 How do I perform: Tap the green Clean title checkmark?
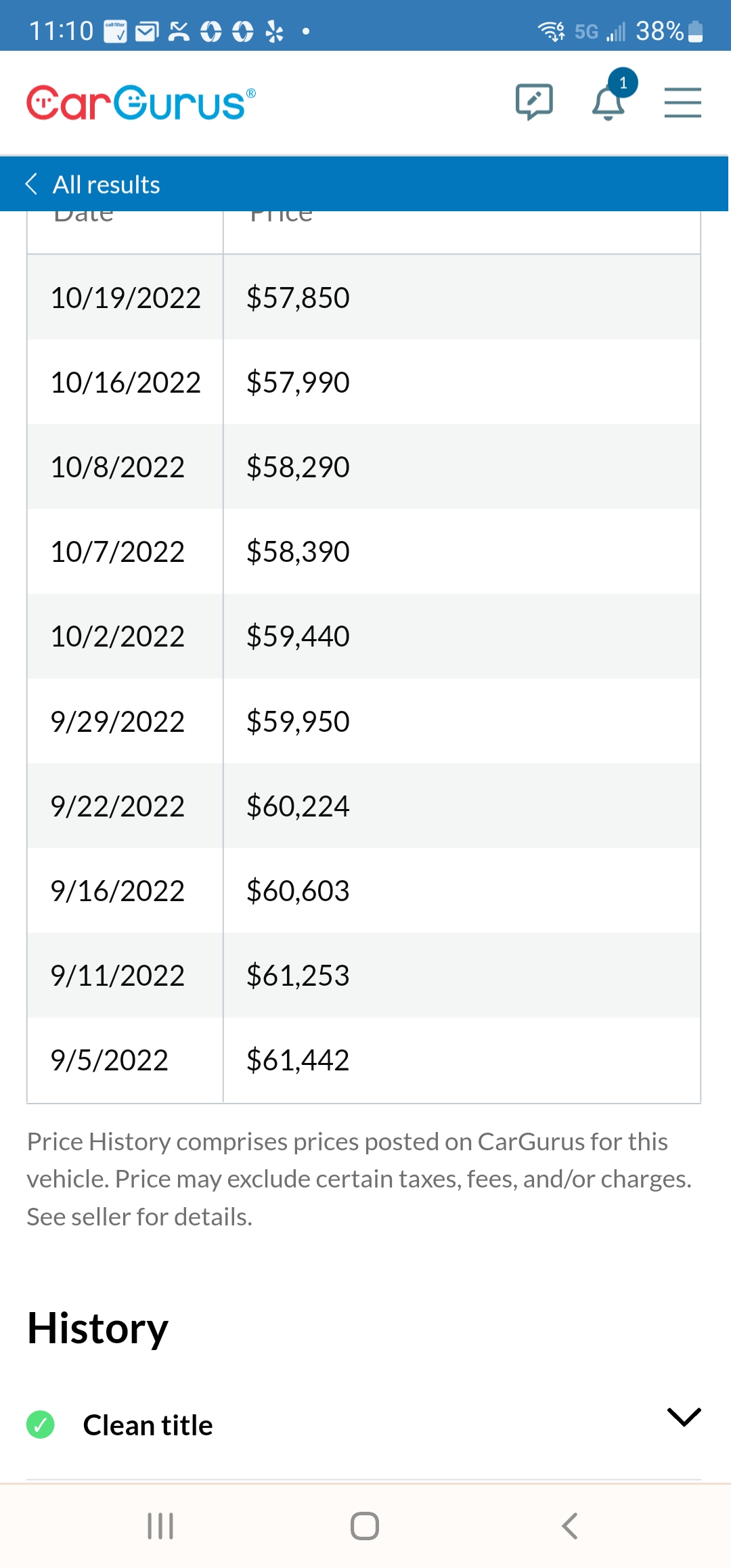(x=41, y=1424)
